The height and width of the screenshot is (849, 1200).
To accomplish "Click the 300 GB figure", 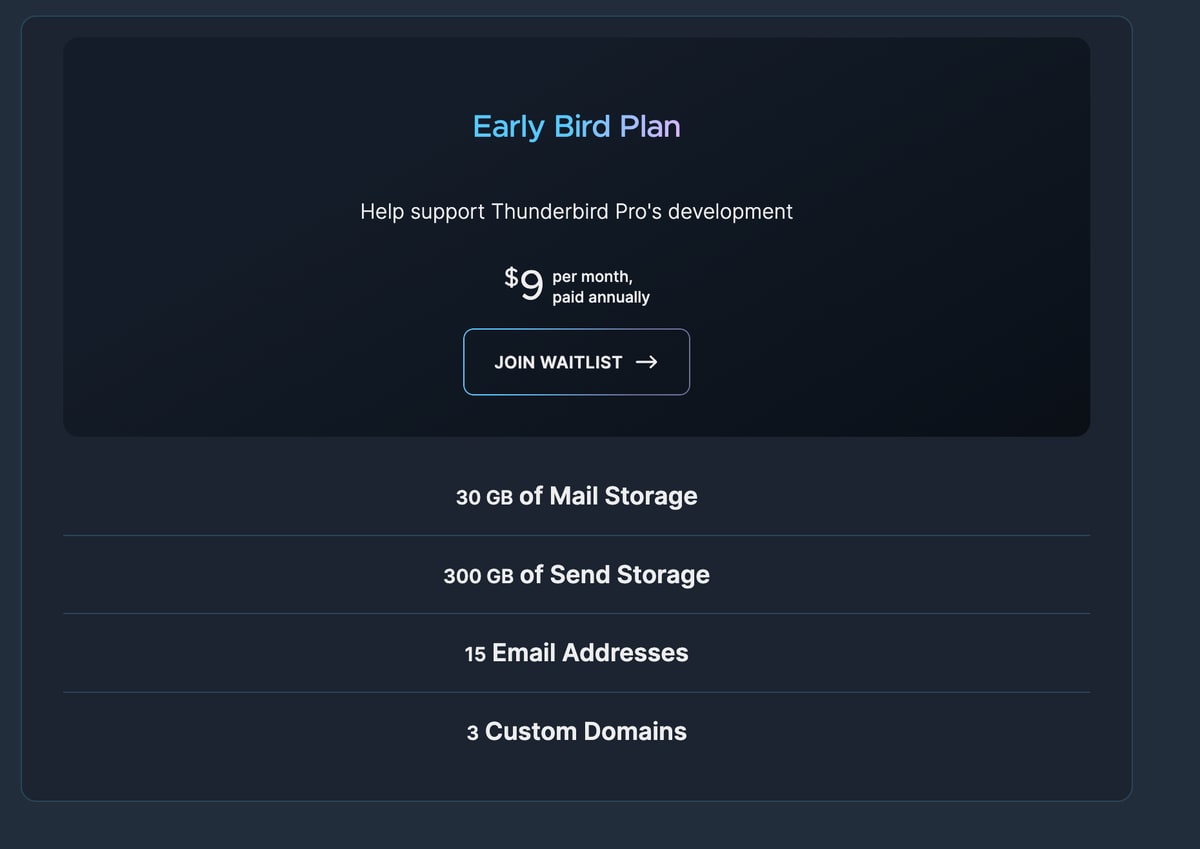I will coord(478,576).
